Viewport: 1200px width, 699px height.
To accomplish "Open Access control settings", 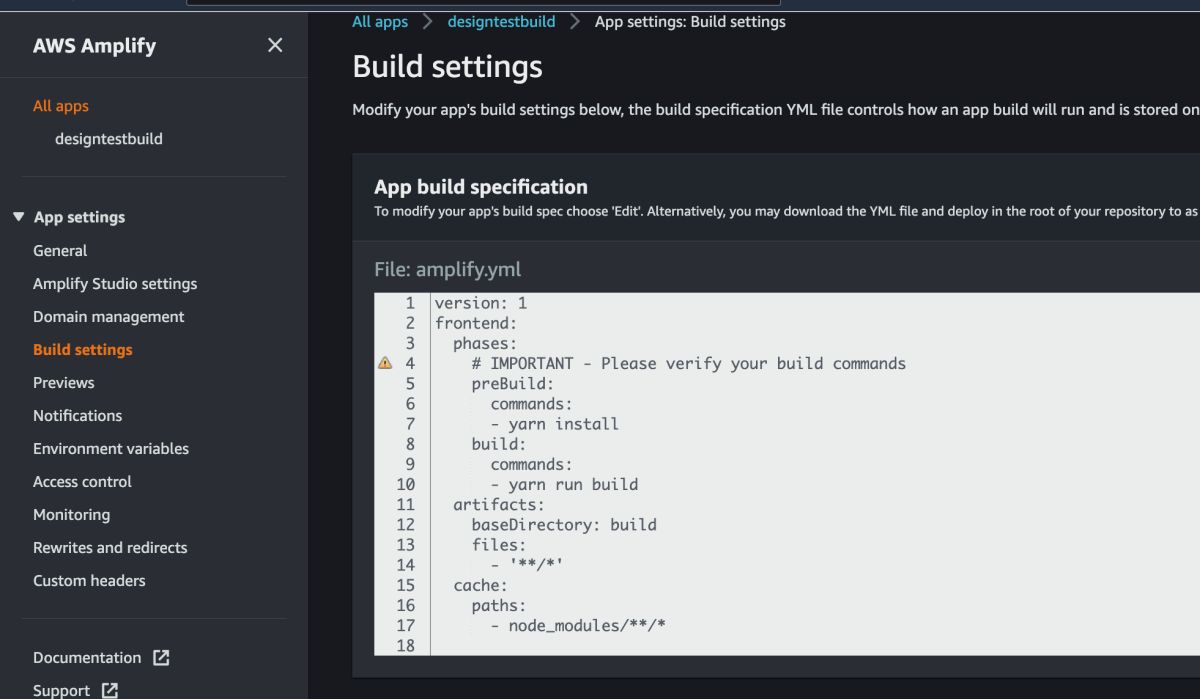I will pyautogui.click(x=83, y=482).
